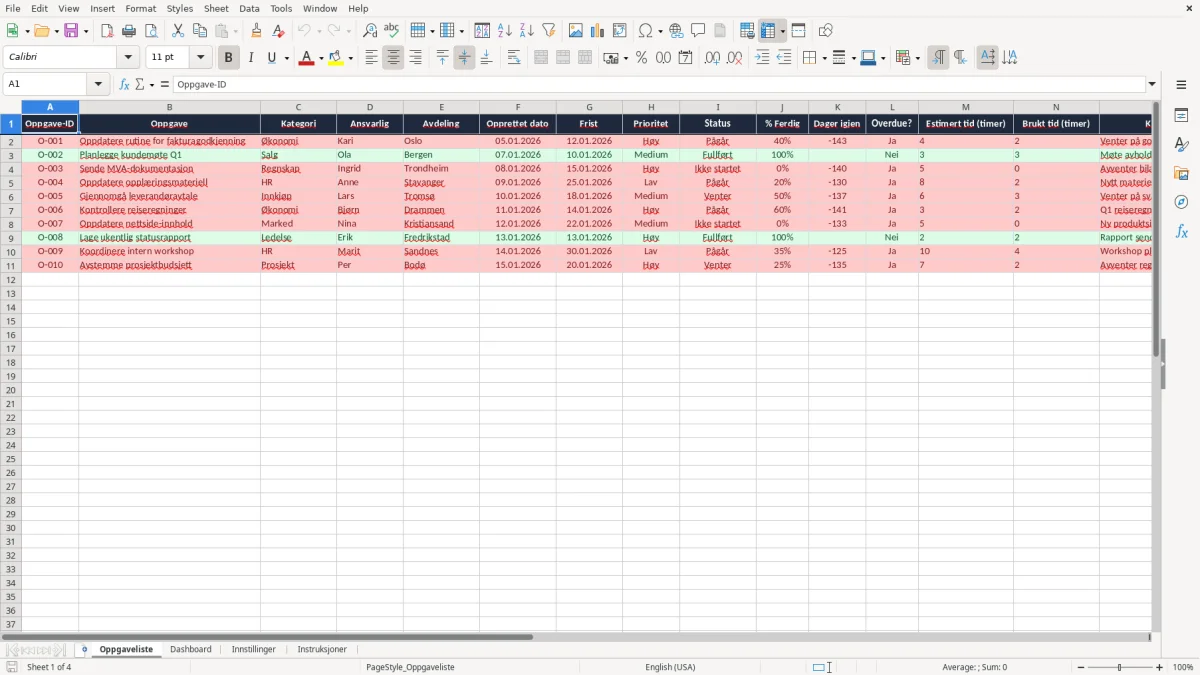The image size is (1200, 675).
Task: Click the Sort Descending icon
Action: [527, 31]
